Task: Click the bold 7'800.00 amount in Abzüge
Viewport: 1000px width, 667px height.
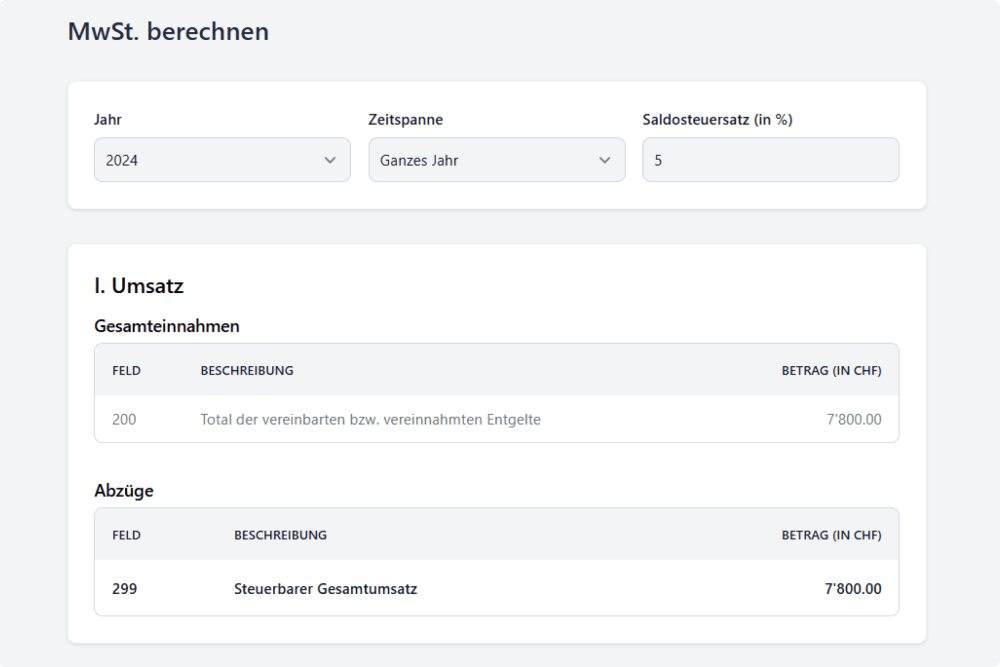Action: (x=855, y=589)
